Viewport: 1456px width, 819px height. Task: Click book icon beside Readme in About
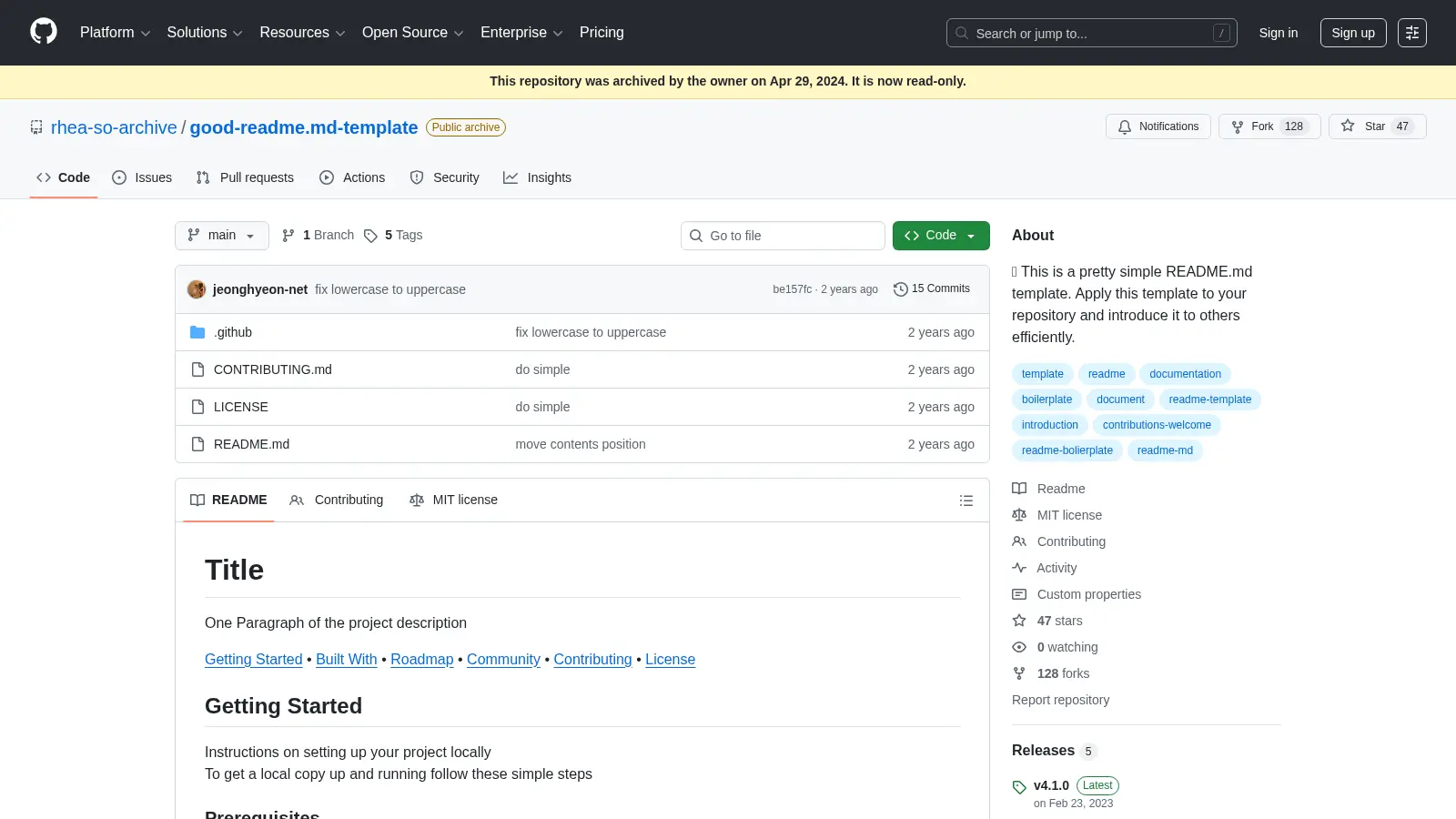tap(1019, 489)
